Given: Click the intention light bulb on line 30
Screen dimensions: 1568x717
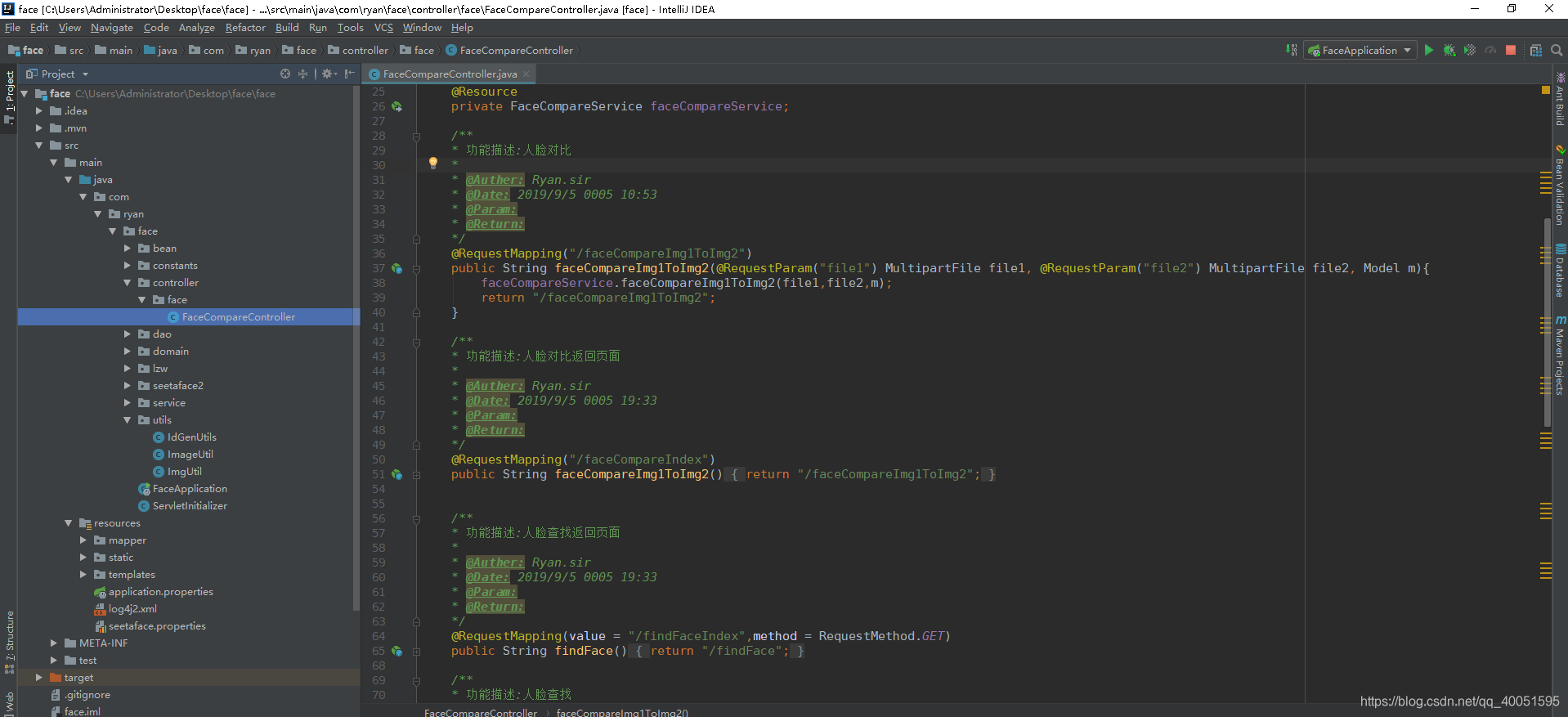Looking at the screenshot, I should coord(433,163).
